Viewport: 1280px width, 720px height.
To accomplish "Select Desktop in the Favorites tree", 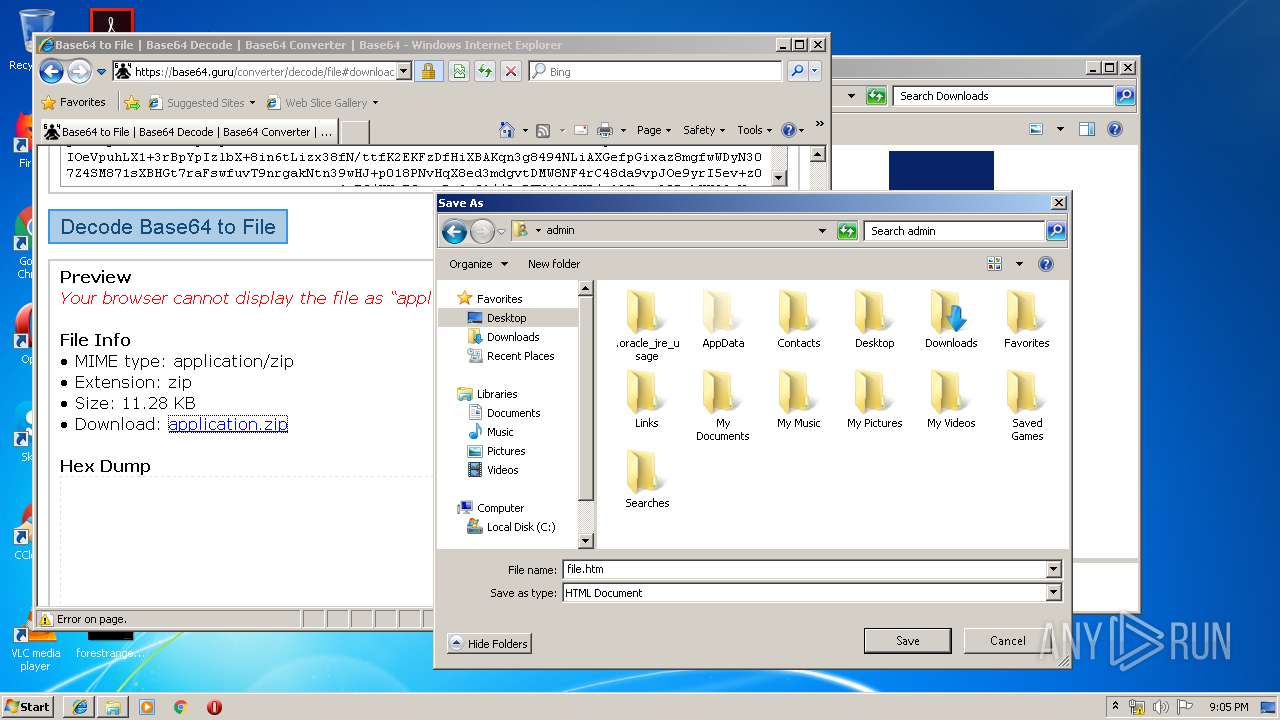I will coord(507,318).
